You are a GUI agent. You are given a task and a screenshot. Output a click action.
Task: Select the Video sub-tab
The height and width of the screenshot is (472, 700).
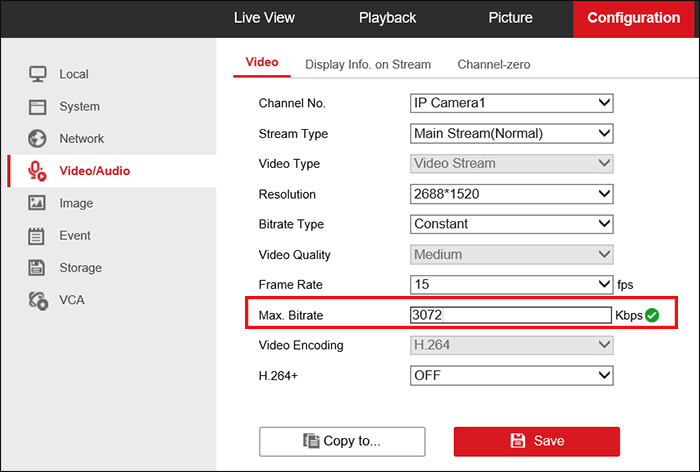pyautogui.click(x=262, y=63)
